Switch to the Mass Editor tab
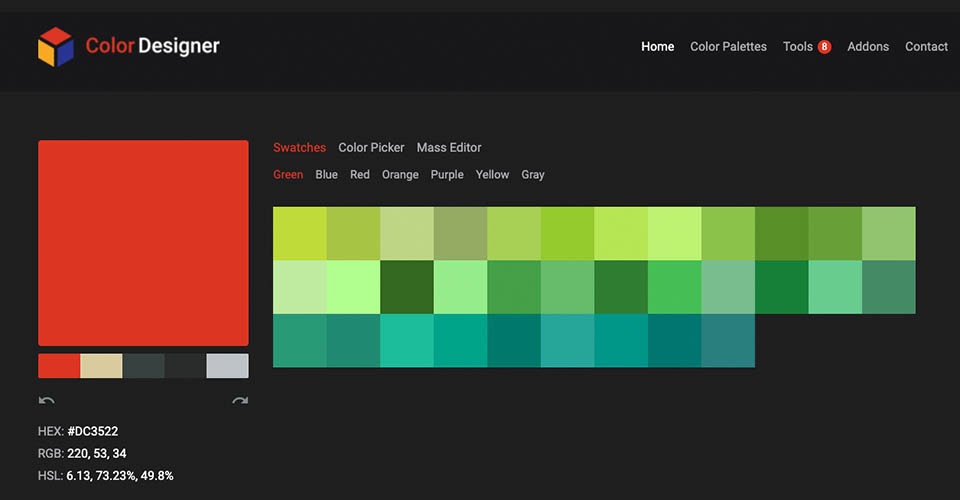 pyautogui.click(x=449, y=148)
